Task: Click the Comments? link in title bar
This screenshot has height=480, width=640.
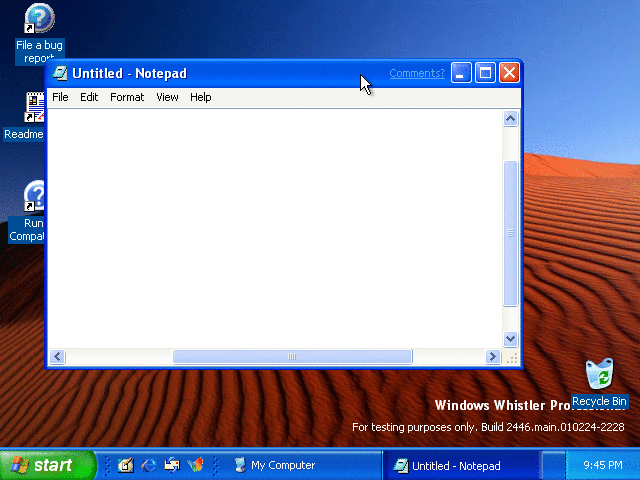Action: tap(417, 73)
